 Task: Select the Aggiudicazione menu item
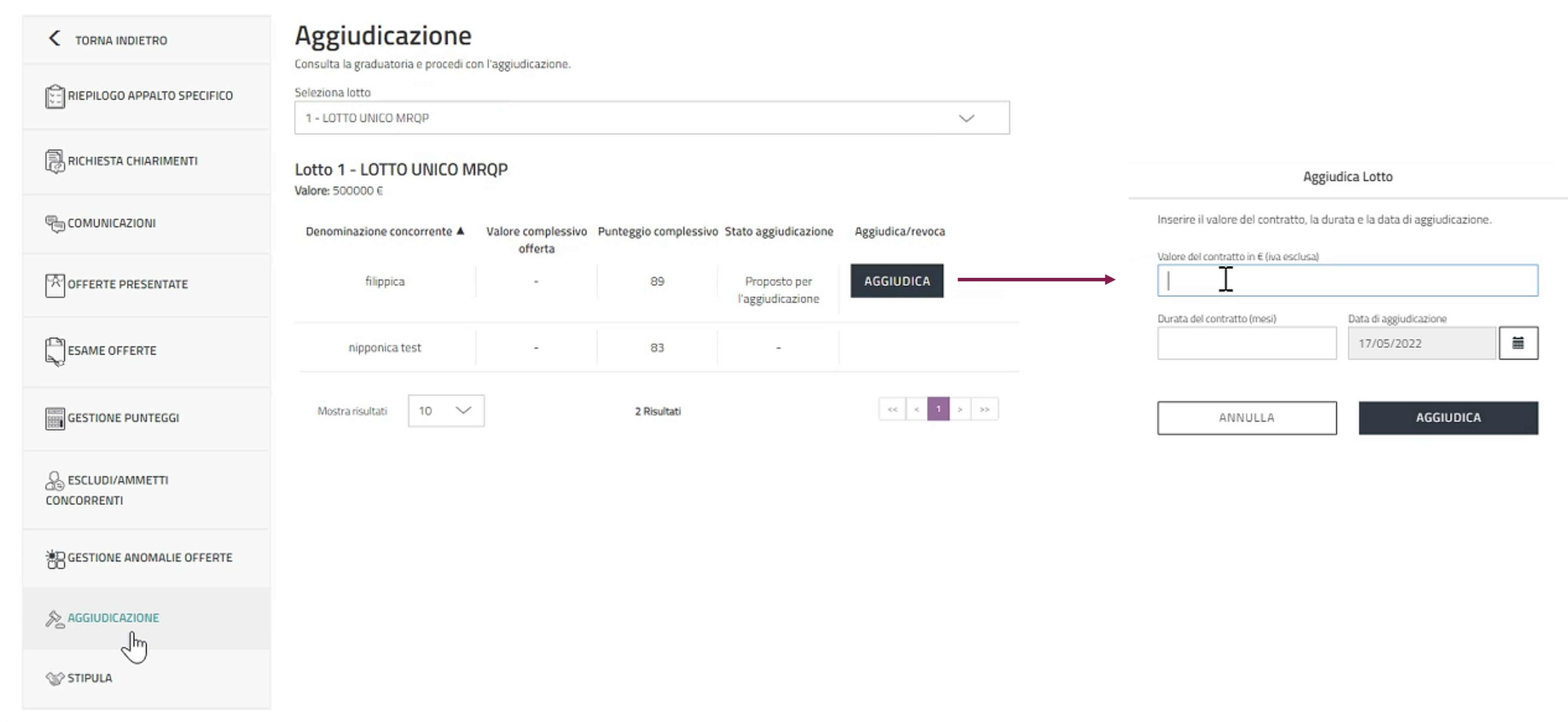click(113, 618)
